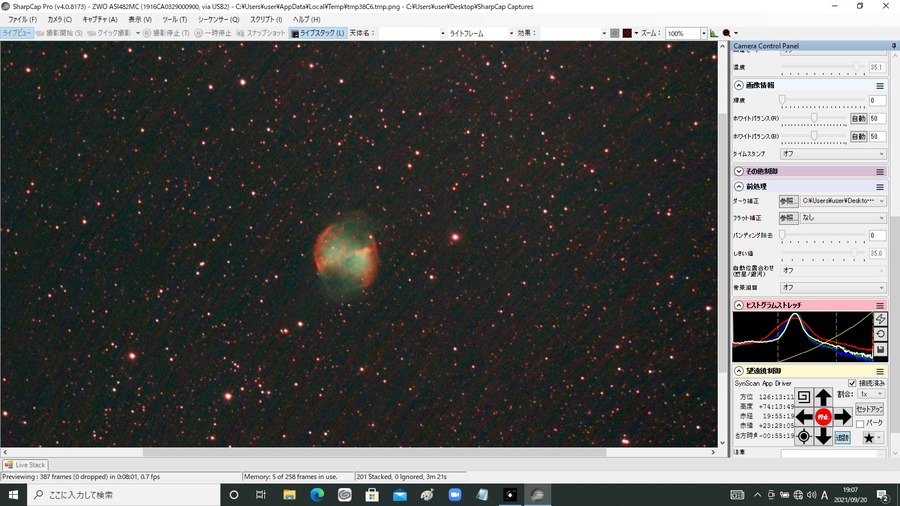Click 自動 button for ホワイトバランス(R)
Screen dimensions: 900x506
(x=858, y=119)
